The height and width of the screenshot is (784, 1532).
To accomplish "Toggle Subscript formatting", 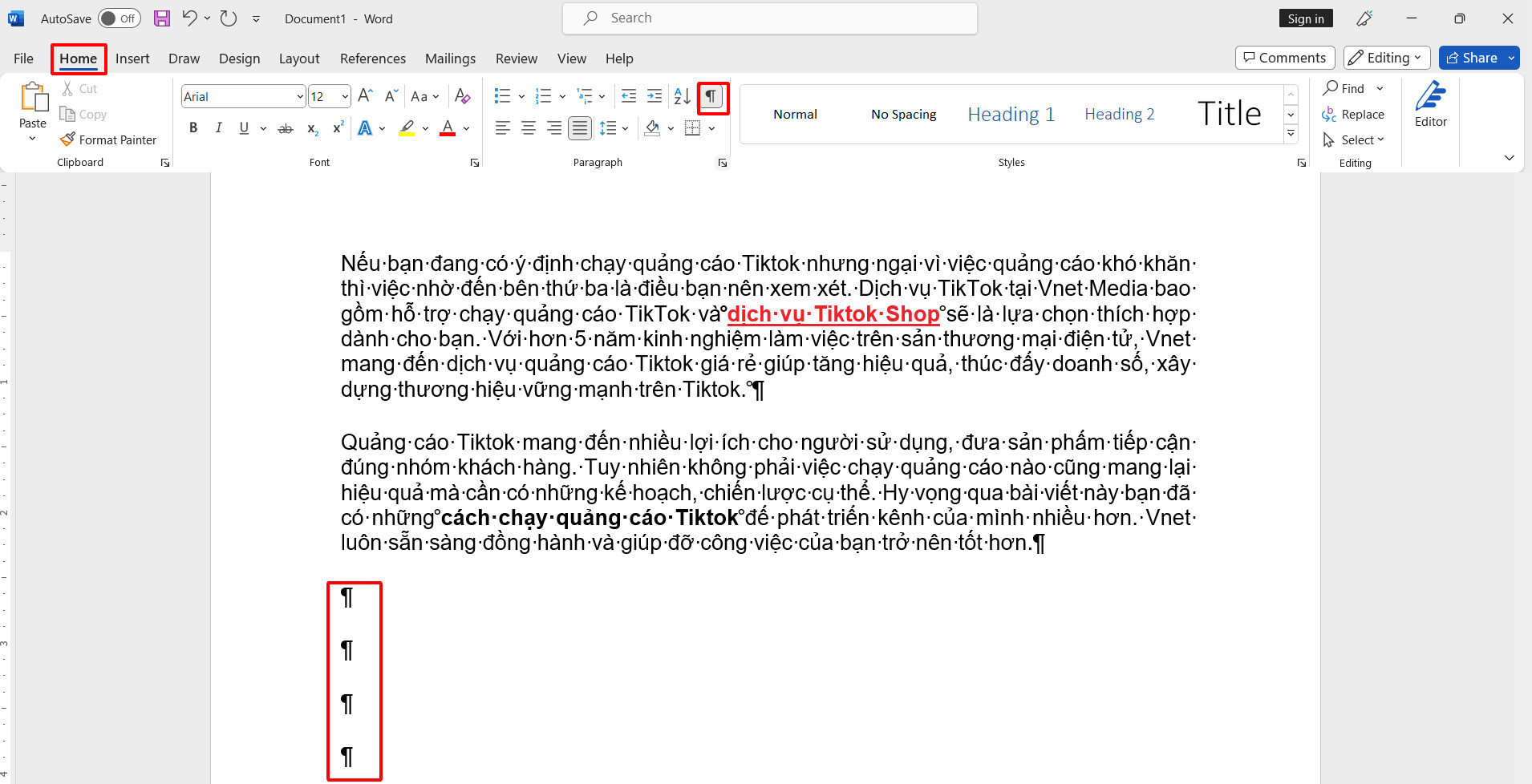I will [x=313, y=128].
